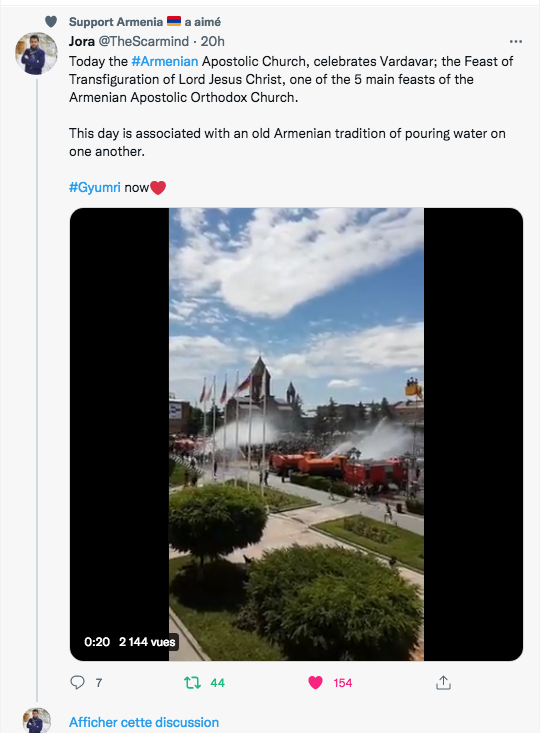
Task: Click the 154 likes count
Action: click(x=343, y=683)
